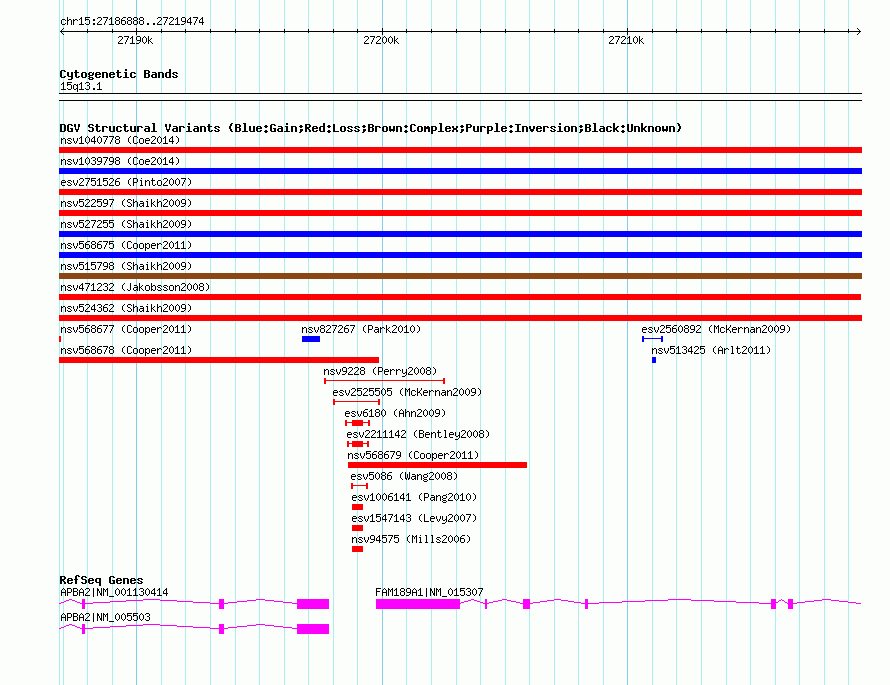Select the nsv515798 (Shaikh2009) label
890x685 pixels.
[x=126, y=266]
